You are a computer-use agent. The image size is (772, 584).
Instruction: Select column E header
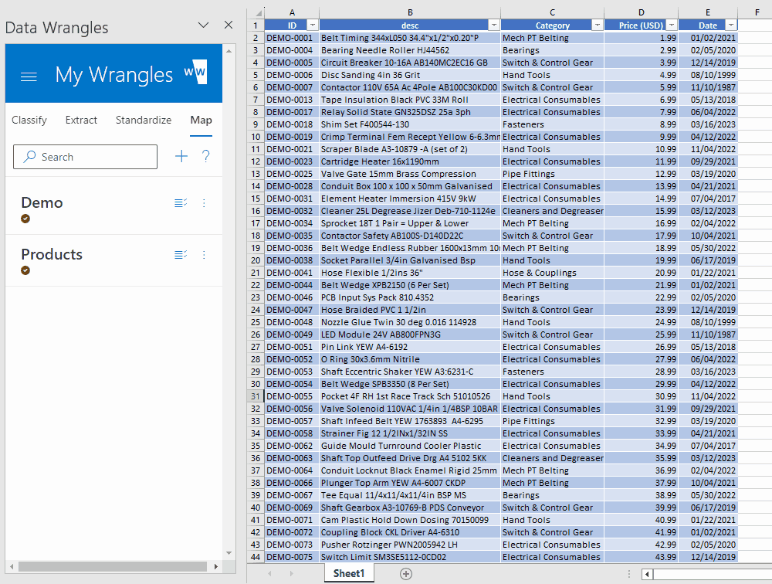click(708, 12)
